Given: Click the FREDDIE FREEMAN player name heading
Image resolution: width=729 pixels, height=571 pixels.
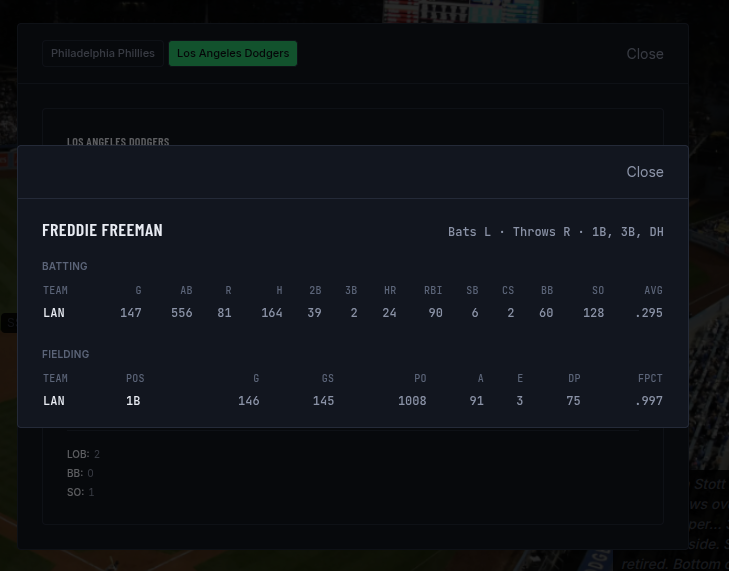Looking at the screenshot, I should click(102, 230).
